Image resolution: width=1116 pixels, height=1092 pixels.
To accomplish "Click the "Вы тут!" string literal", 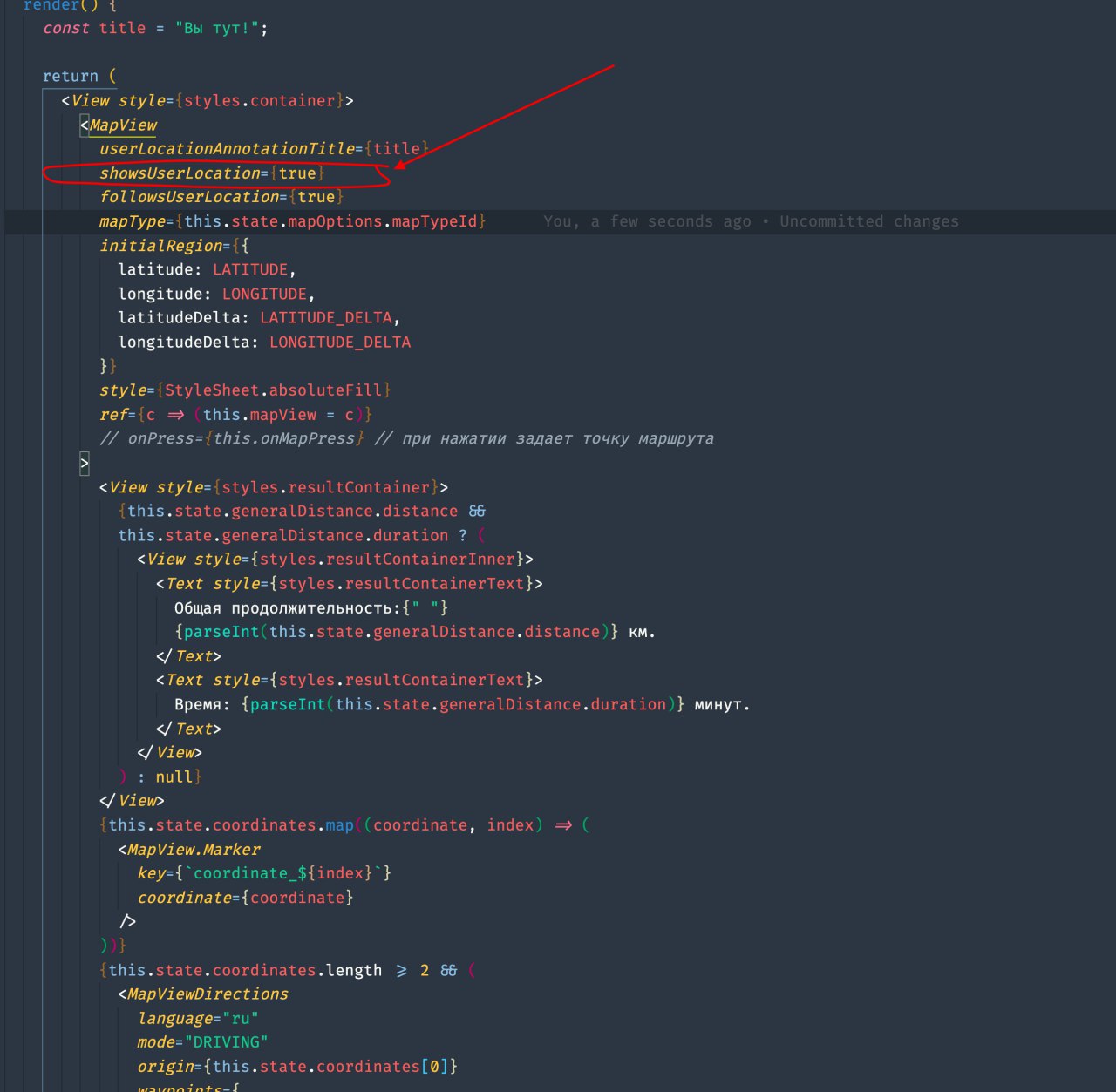I will tap(217, 28).
